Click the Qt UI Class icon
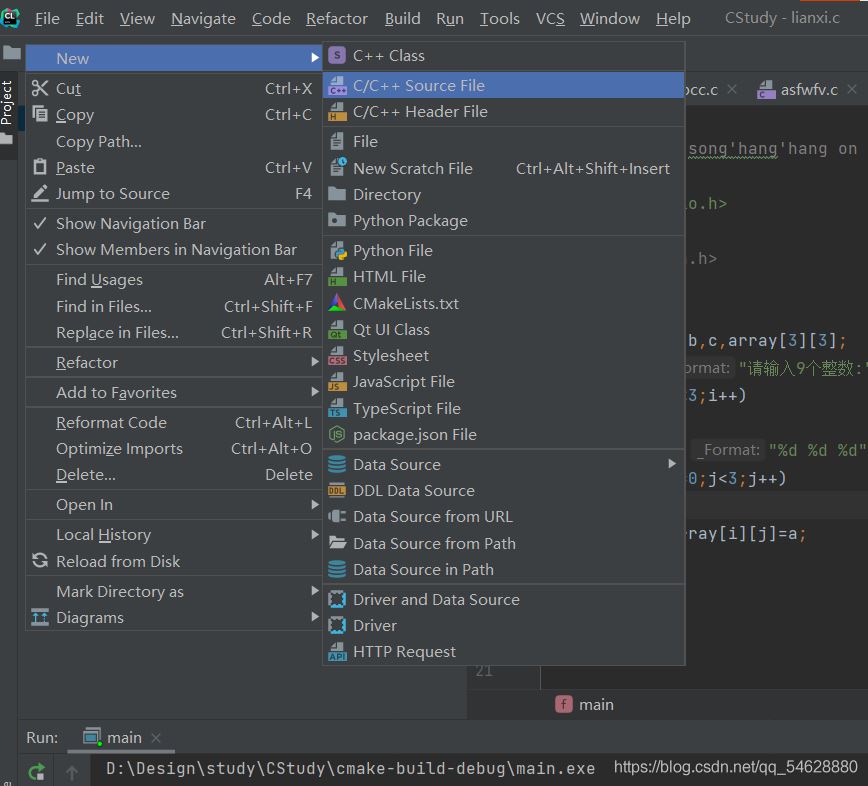 point(337,330)
